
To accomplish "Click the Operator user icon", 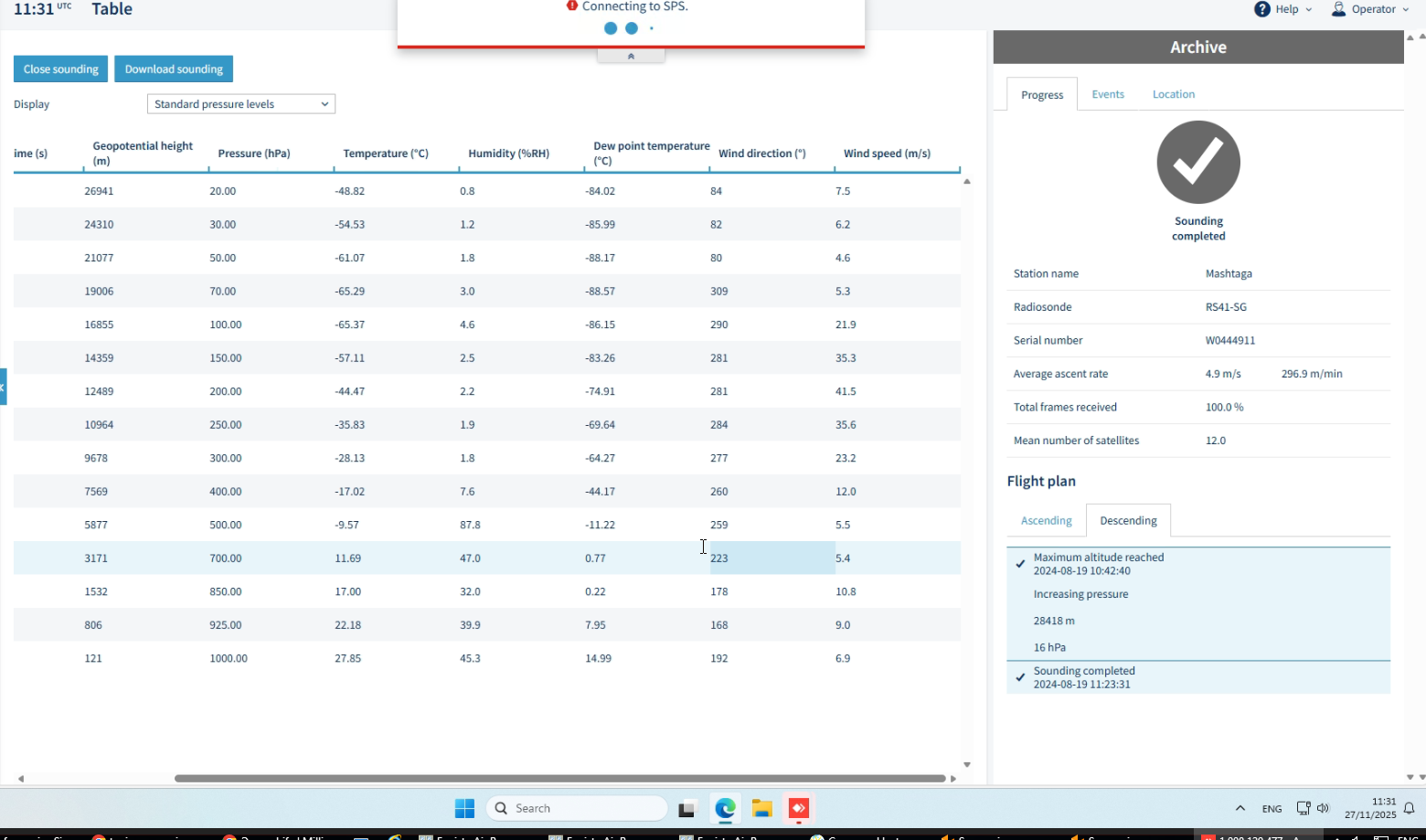I will 1338,9.
